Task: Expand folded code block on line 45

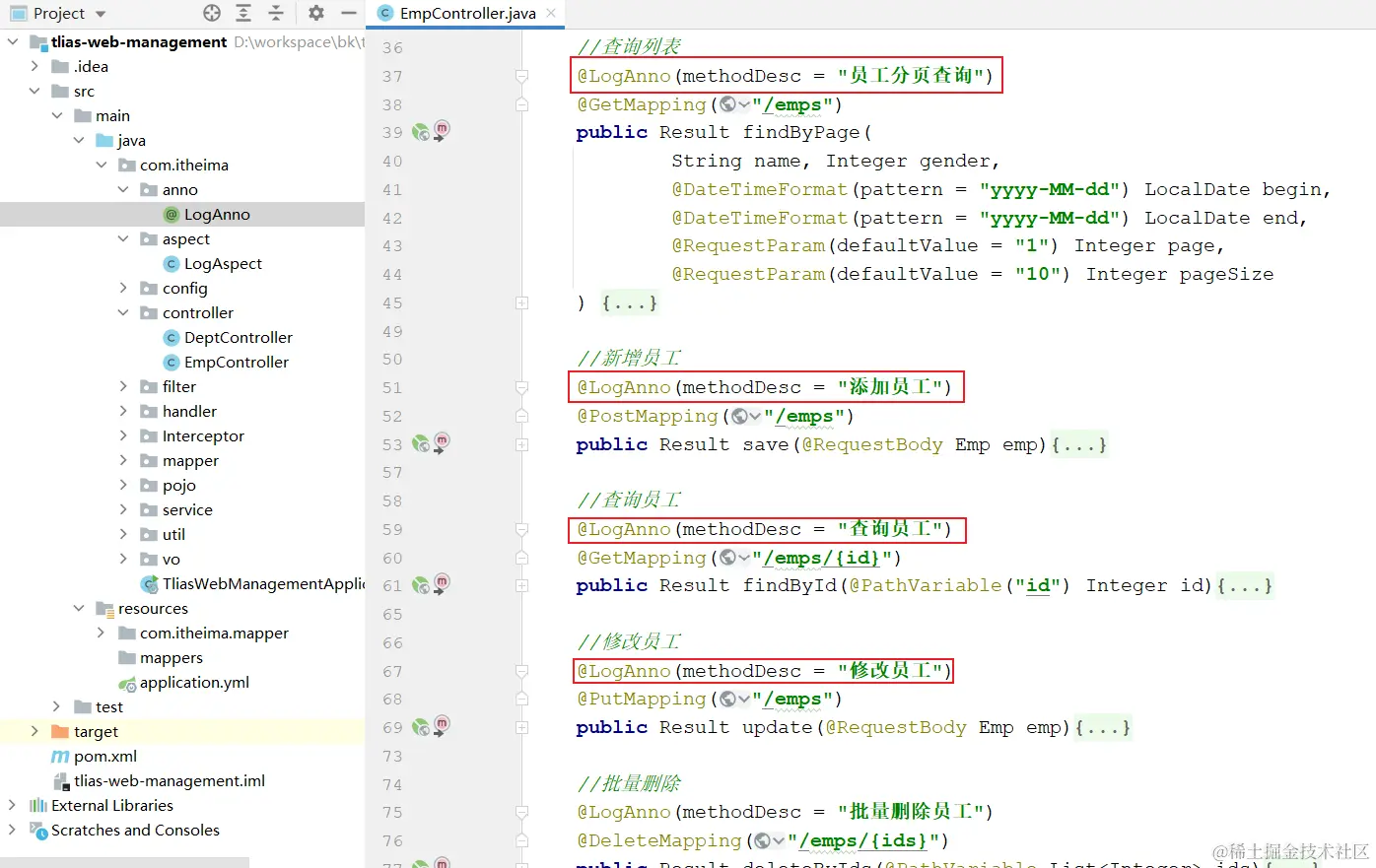Action: 522,303
